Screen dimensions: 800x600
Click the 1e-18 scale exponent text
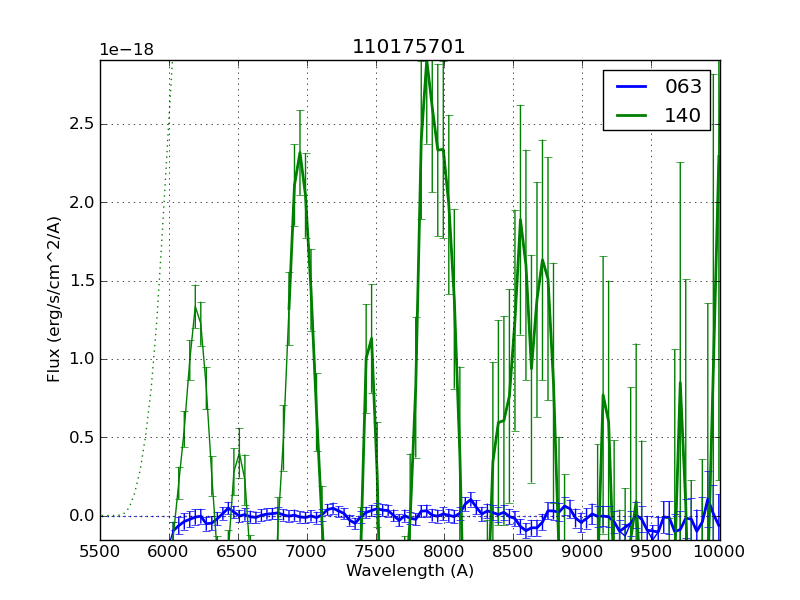pyautogui.click(x=127, y=50)
